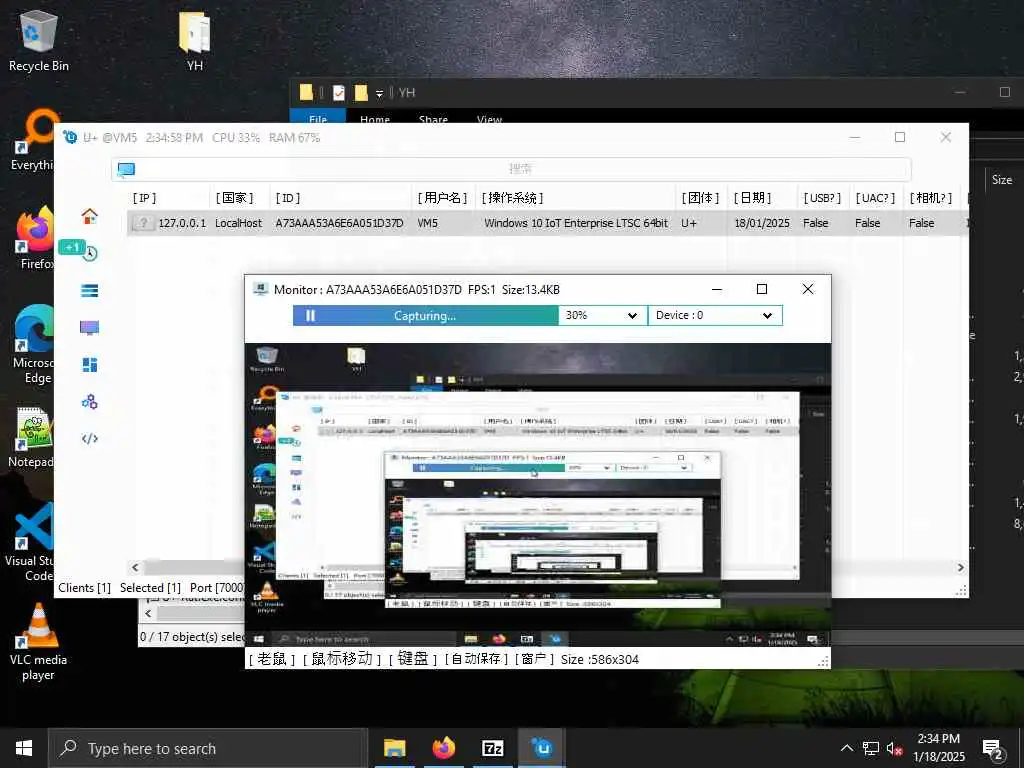
Task: Toggle the [键盘] keyboard option
Action: (x=413, y=659)
